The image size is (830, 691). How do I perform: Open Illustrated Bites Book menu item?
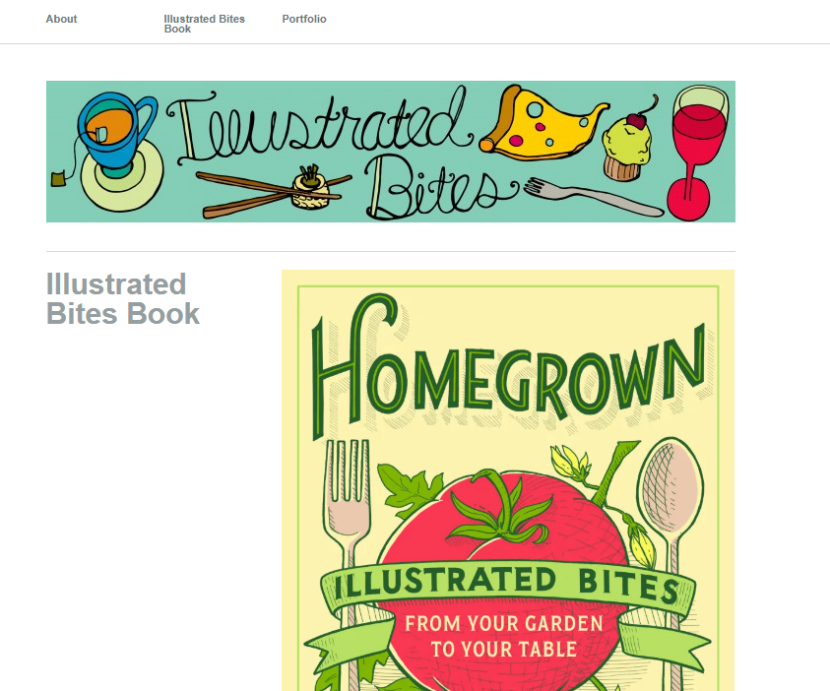[204, 24]
